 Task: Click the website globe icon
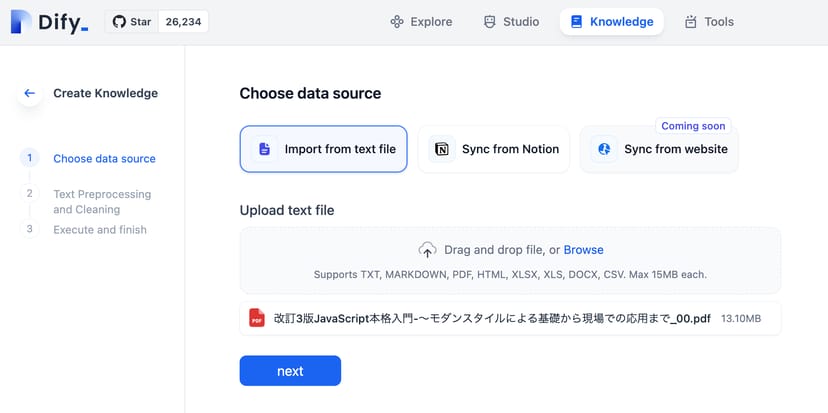click(x=604, y=149)
